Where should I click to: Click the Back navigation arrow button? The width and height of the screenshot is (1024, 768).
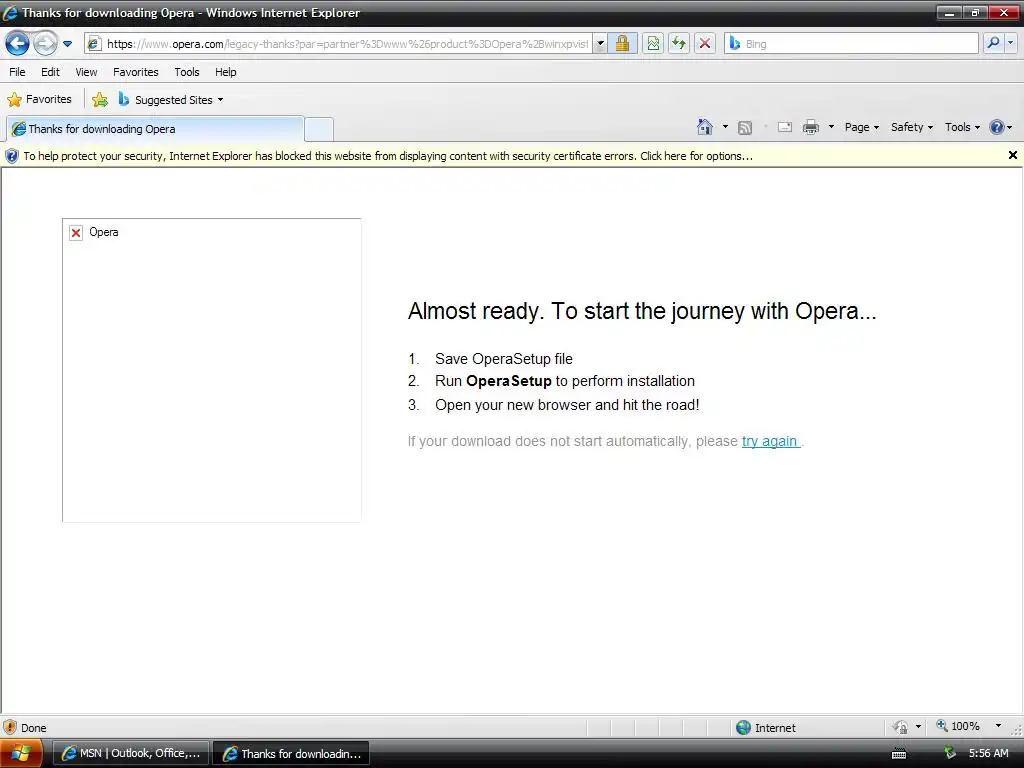click(x=18, y=44)
